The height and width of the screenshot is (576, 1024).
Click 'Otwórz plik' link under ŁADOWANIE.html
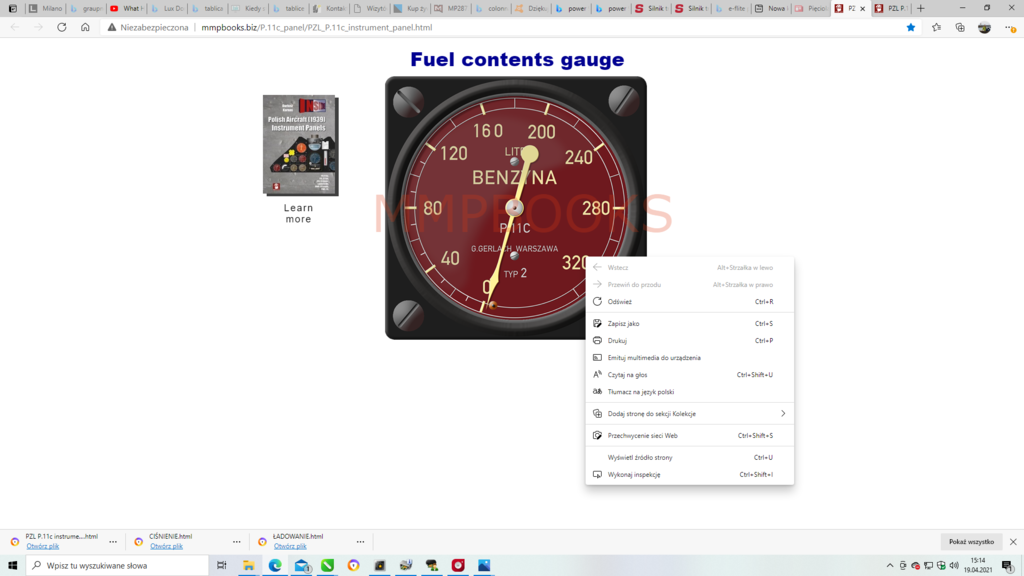(x=290, y=547)
